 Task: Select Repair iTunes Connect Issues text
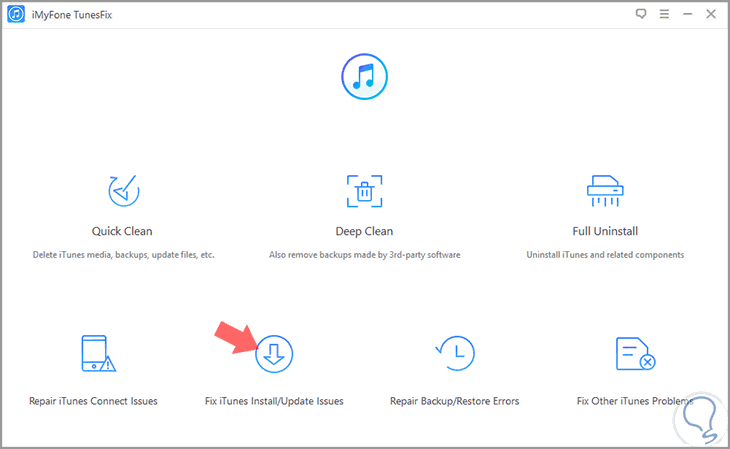[93, 401]
